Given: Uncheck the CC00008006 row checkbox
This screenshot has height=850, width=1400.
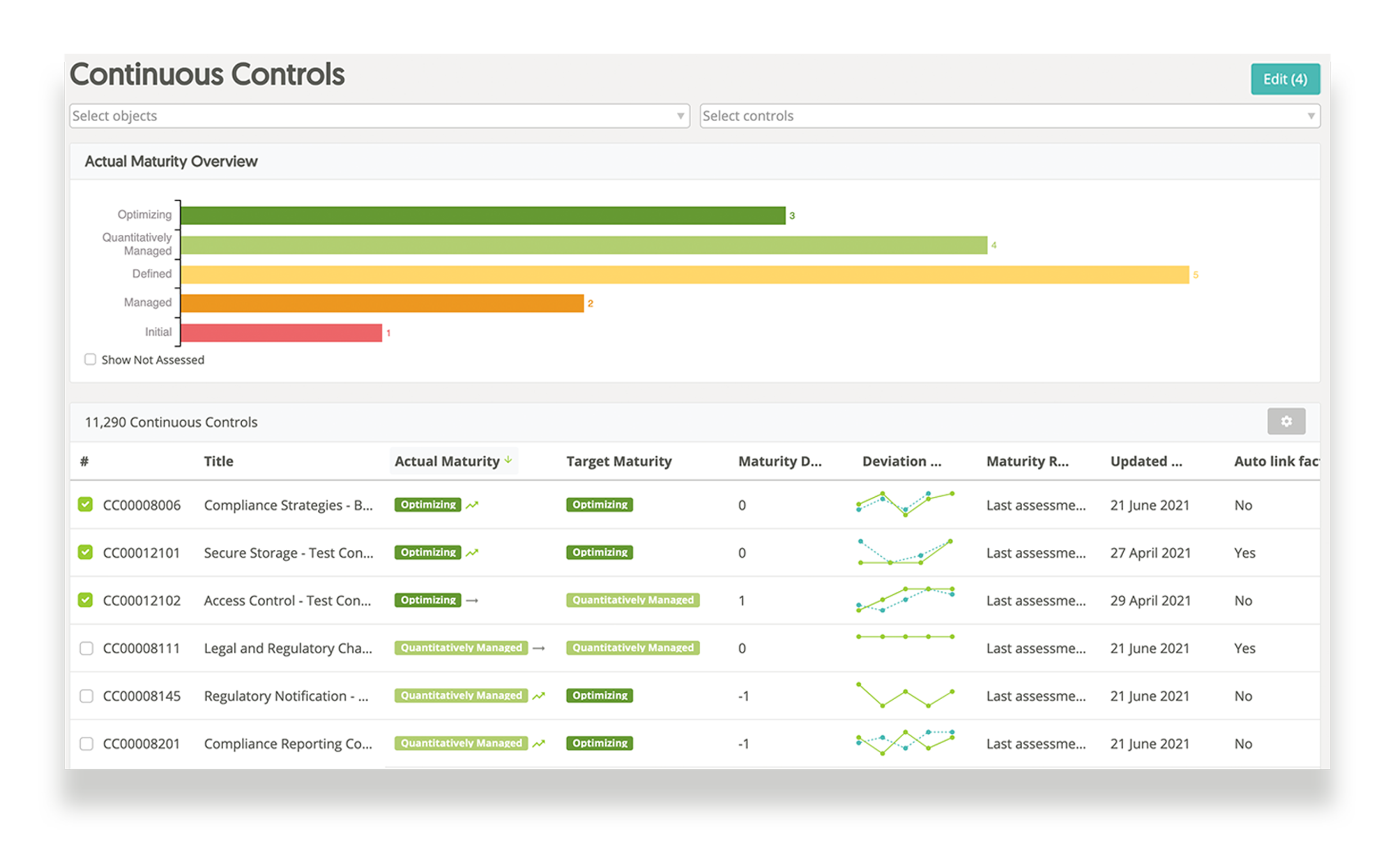Looking at the screenshot, I should 86,505.
